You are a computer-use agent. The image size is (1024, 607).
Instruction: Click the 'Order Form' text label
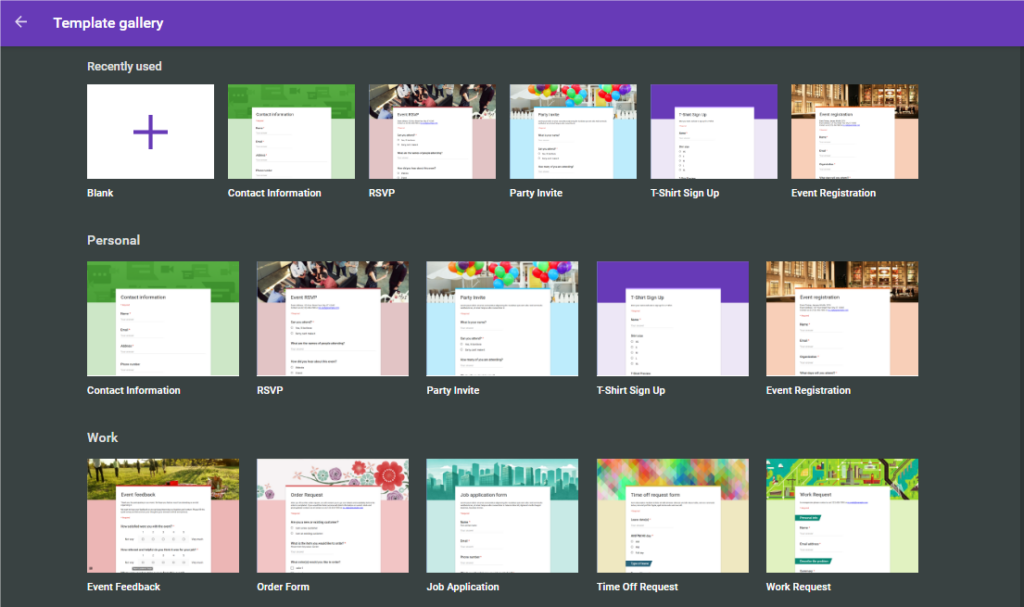[283, 587]
